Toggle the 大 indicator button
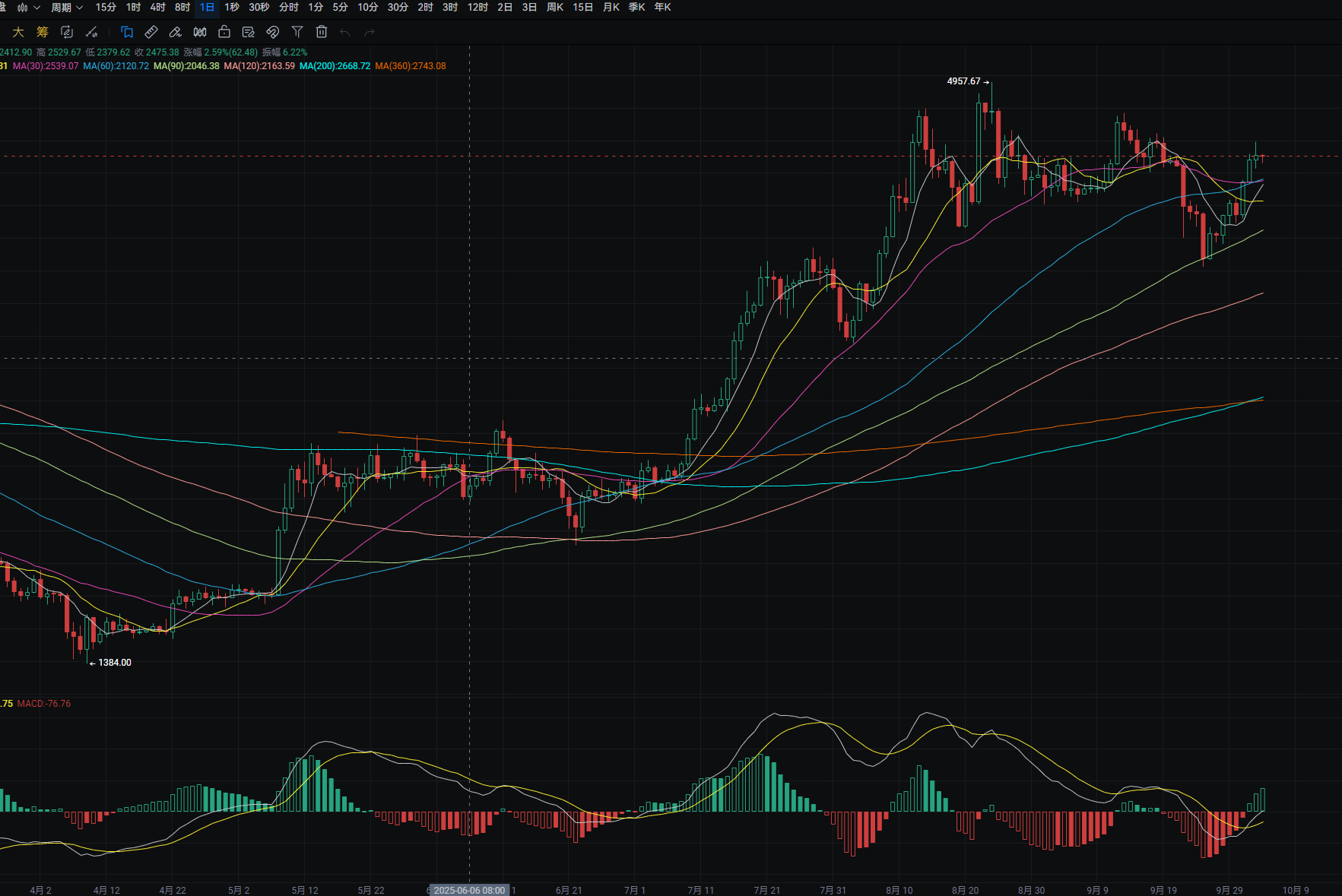 pyautogui.click(x=18, y=32)
